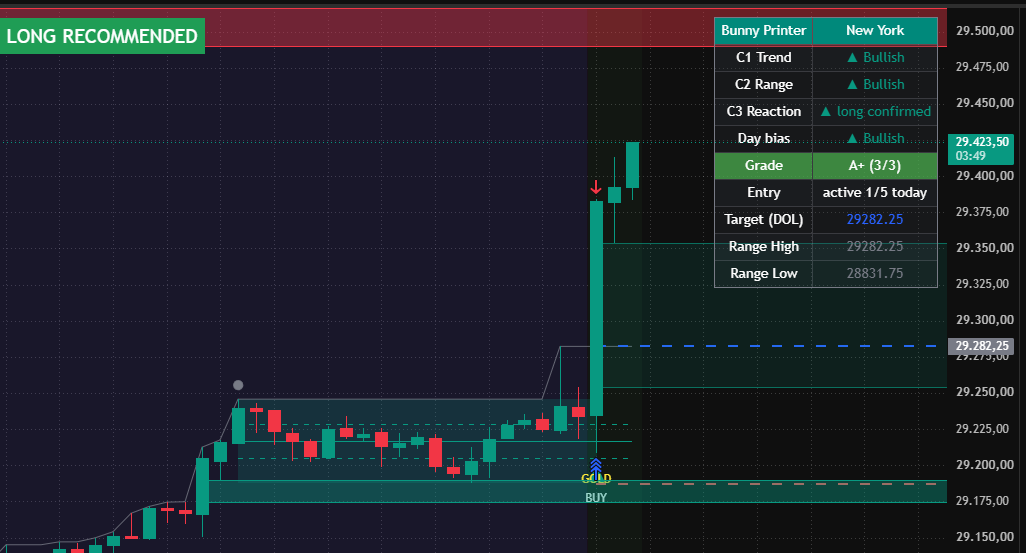Click the Entry label
This screenshot has width=1026, height=553.
click(763, 192)
